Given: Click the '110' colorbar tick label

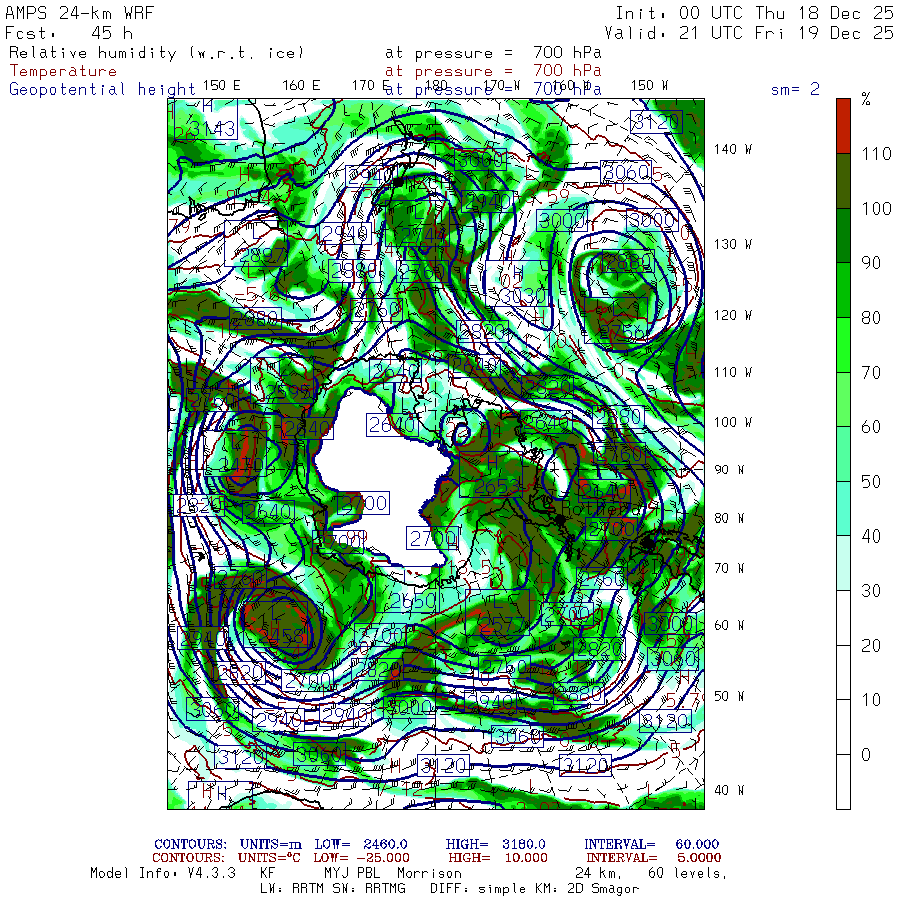Looking at the screenshot, I should coord(876,154).
